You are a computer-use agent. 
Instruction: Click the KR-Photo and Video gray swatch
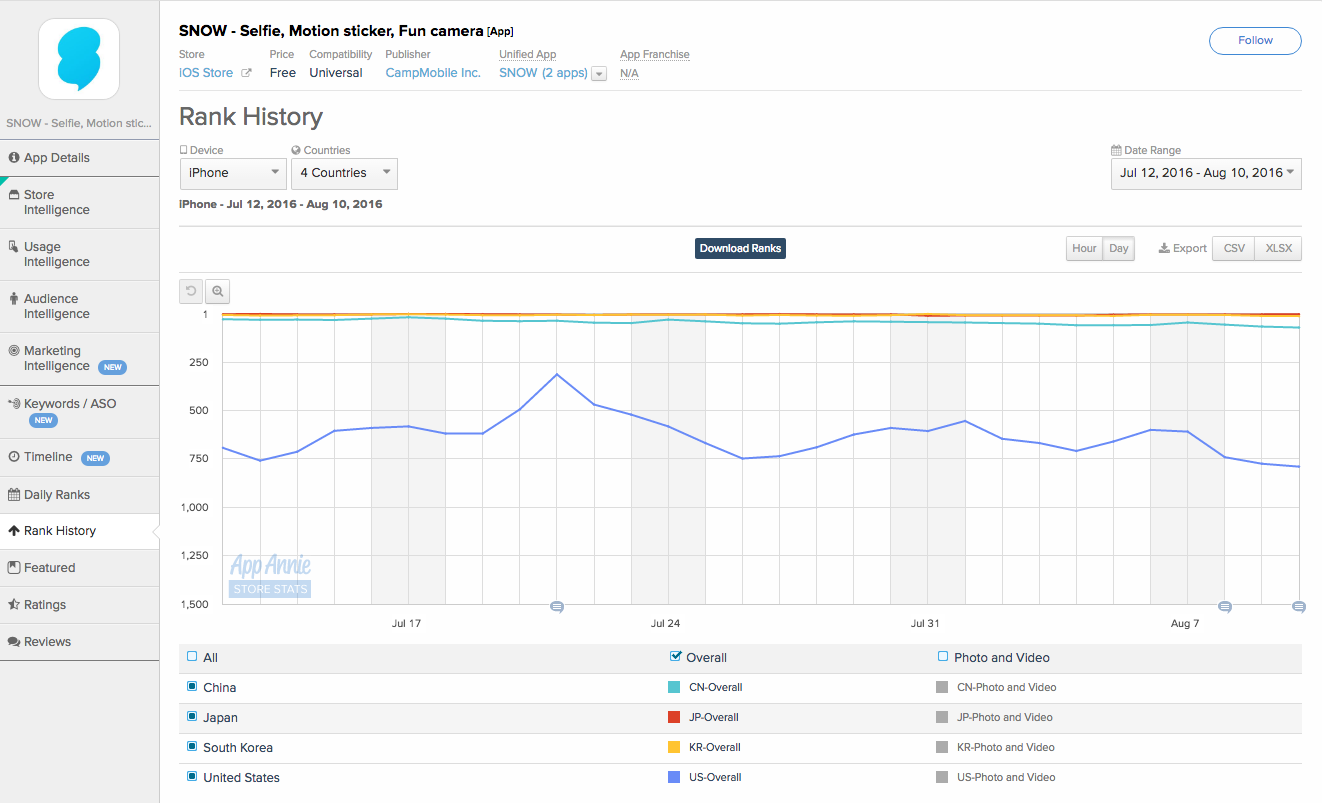pyautogui.click(x=942, y=747)
